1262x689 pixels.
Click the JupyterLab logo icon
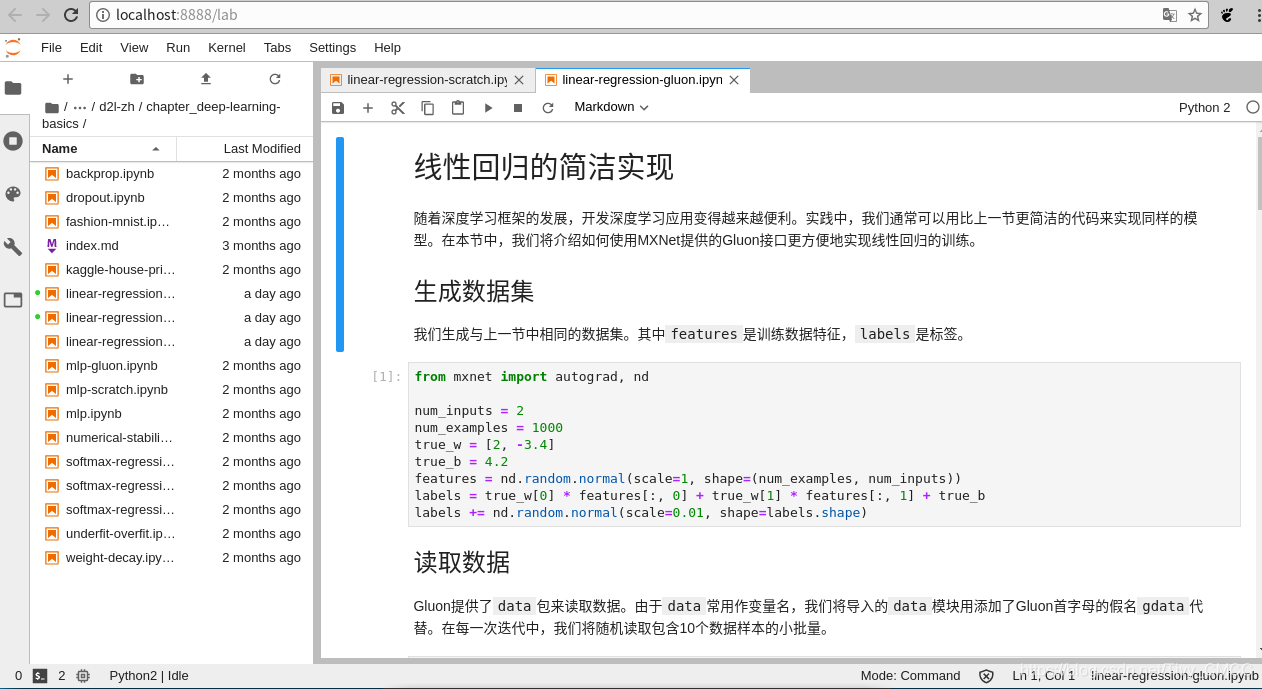(x=13, y=48)
